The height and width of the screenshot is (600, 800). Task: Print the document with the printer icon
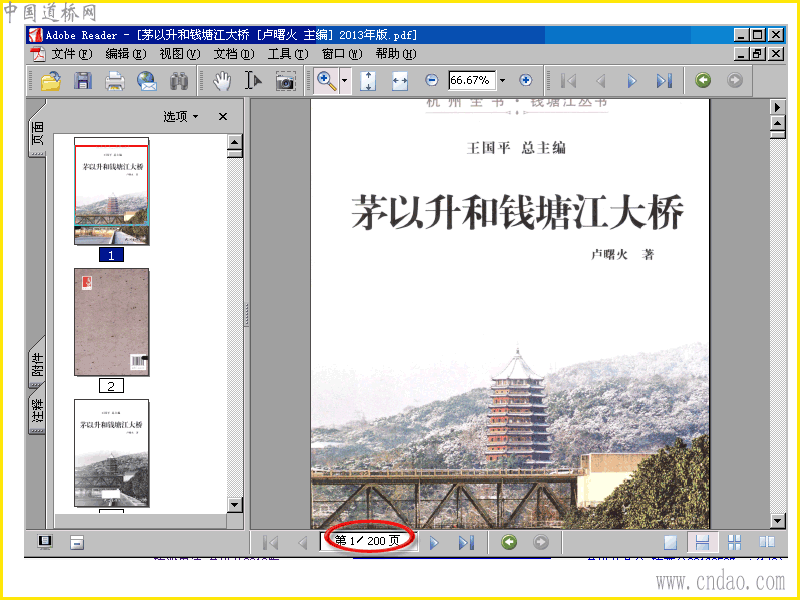[x=115, y=81]
